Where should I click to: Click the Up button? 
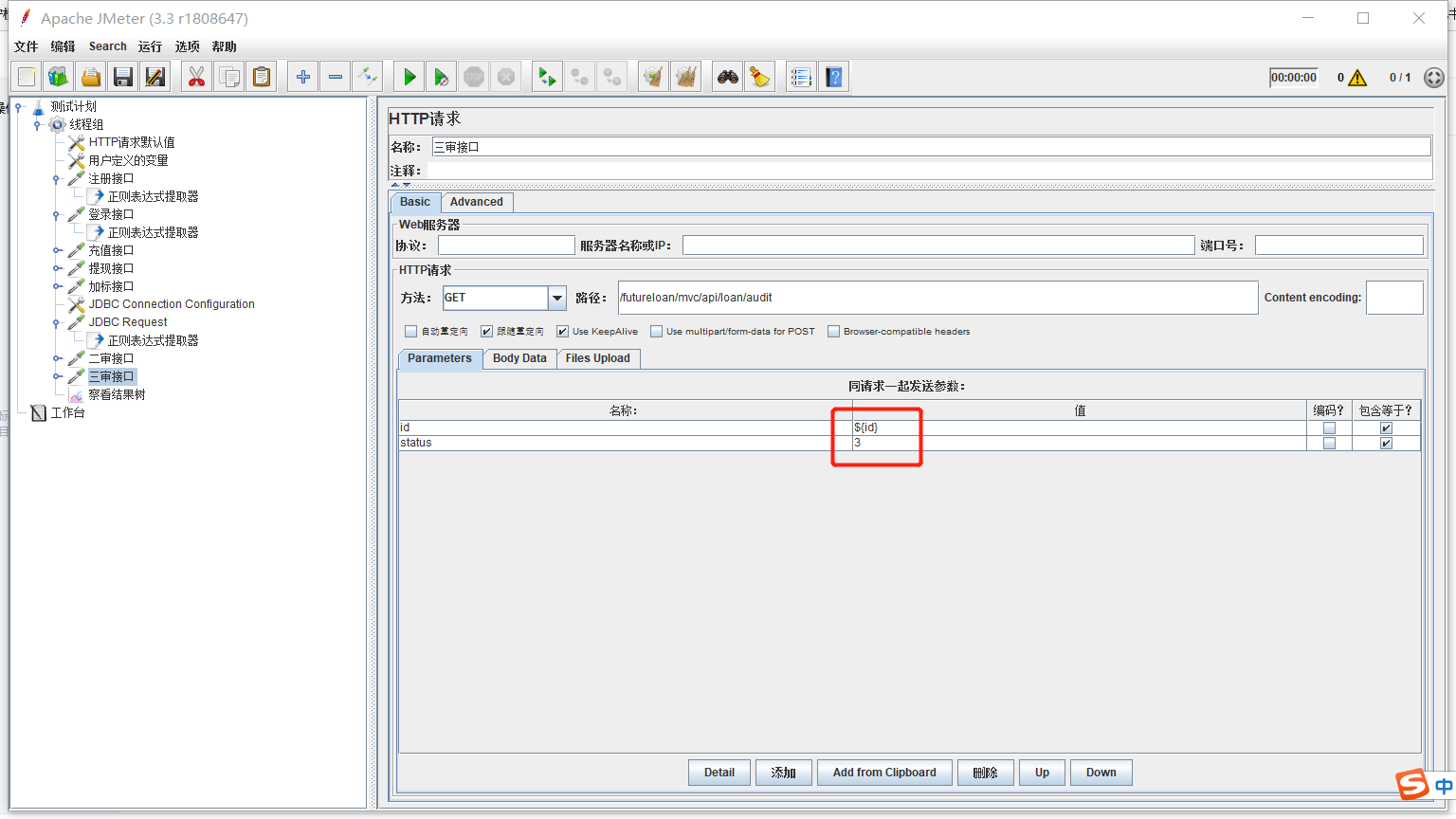coord(1043,773)
